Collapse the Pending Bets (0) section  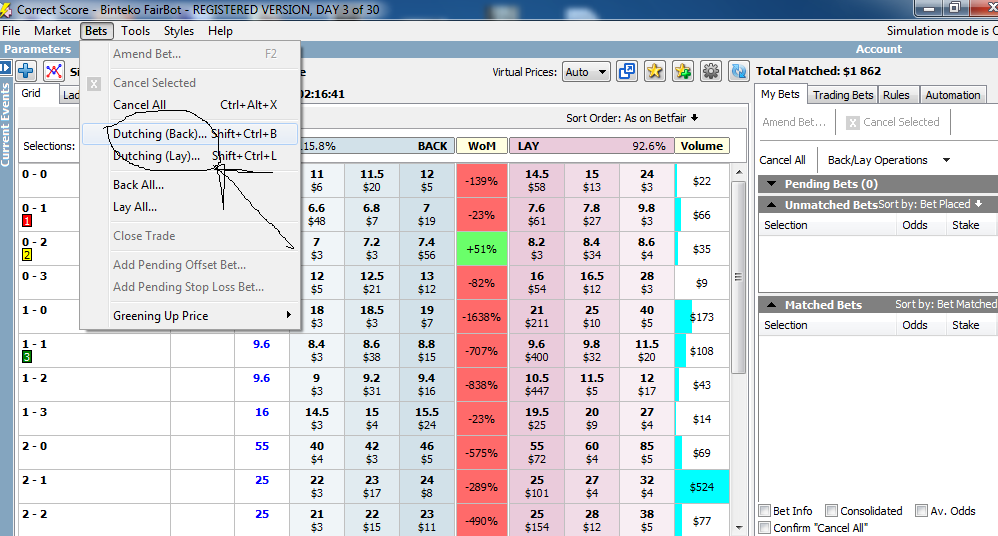pos(772,184)
